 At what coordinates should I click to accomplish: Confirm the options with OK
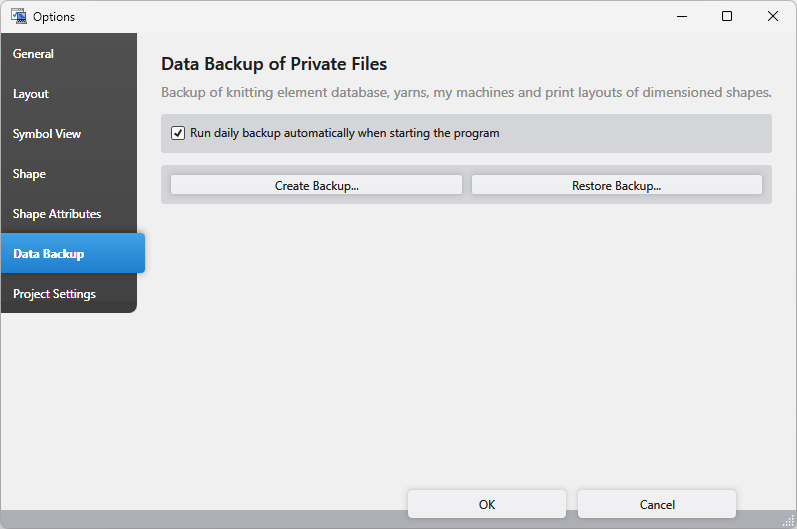click(487, 504)
